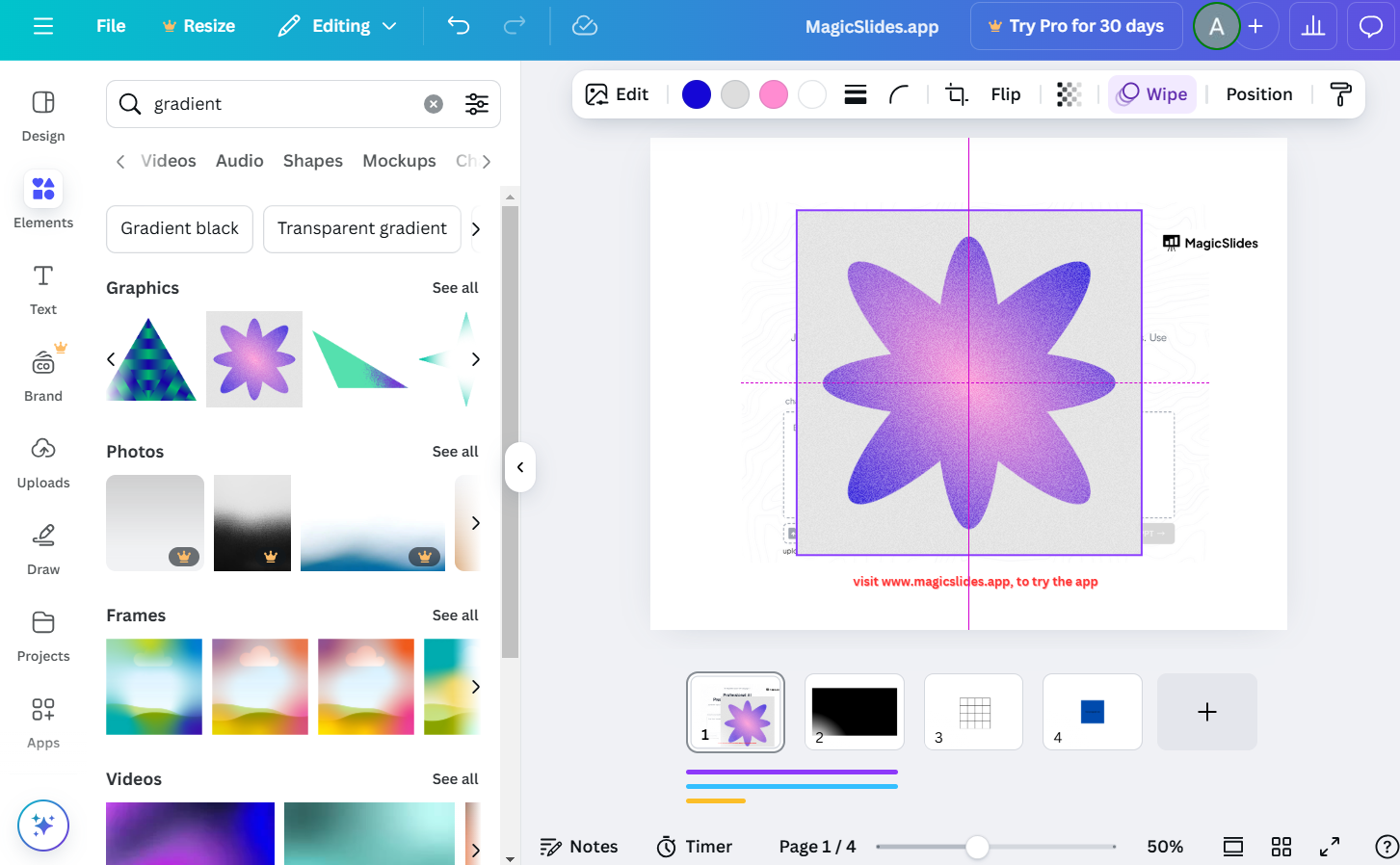Click the Edit image button
The image size is (1400, 865).
pos(617,94)
